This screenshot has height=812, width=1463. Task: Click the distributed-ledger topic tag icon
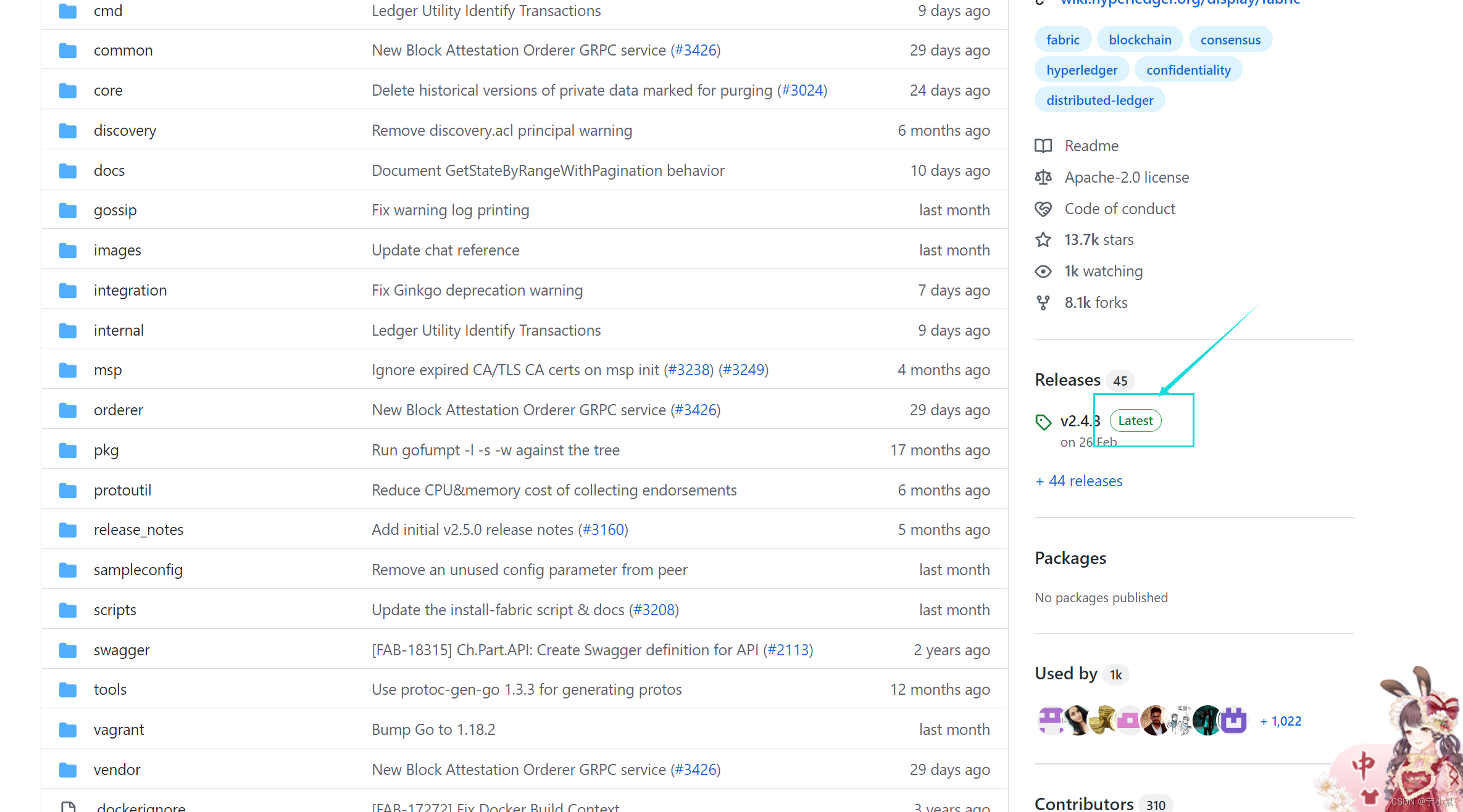coord(1099,99)
